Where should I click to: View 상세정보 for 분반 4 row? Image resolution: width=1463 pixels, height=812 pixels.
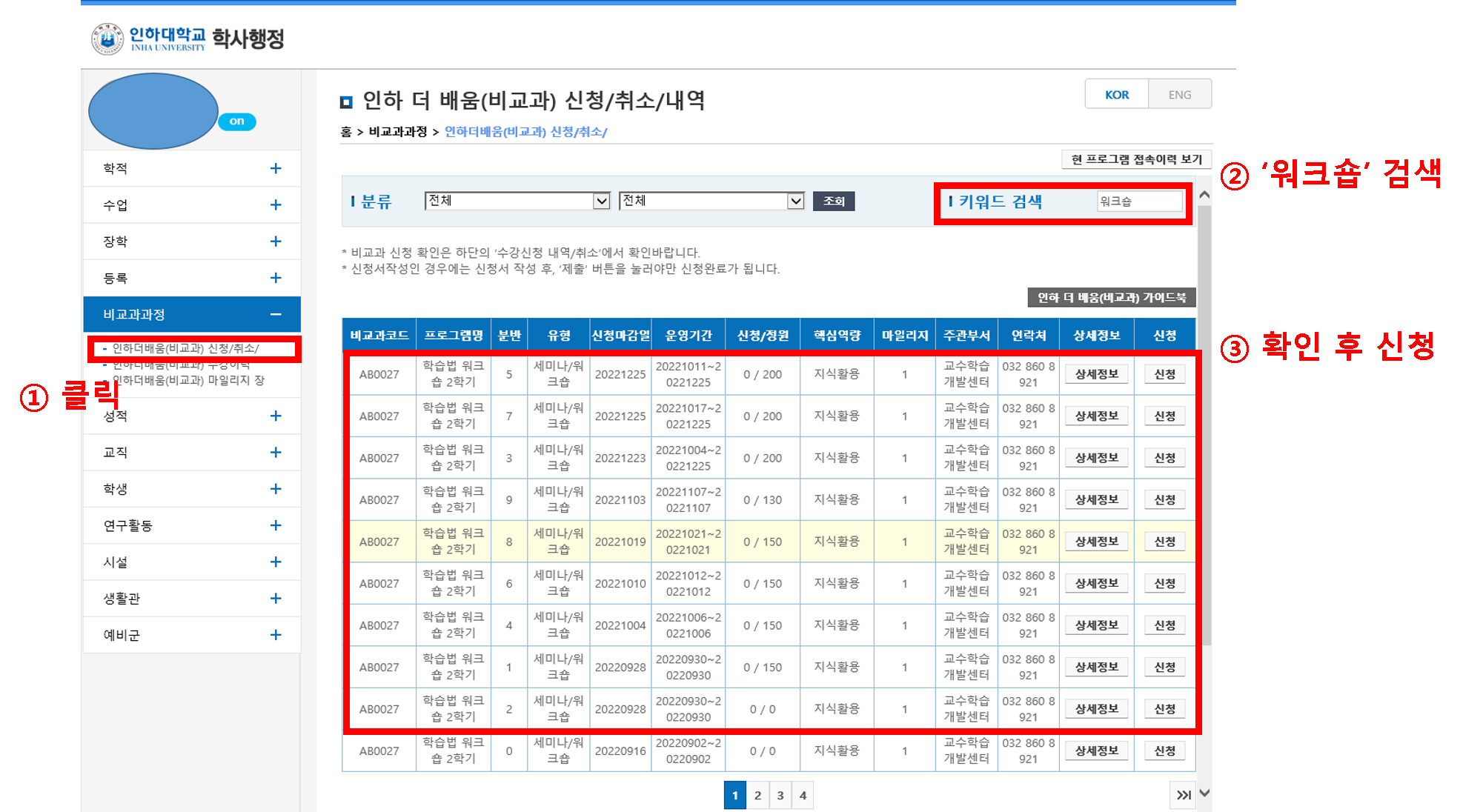(1097, 625)
